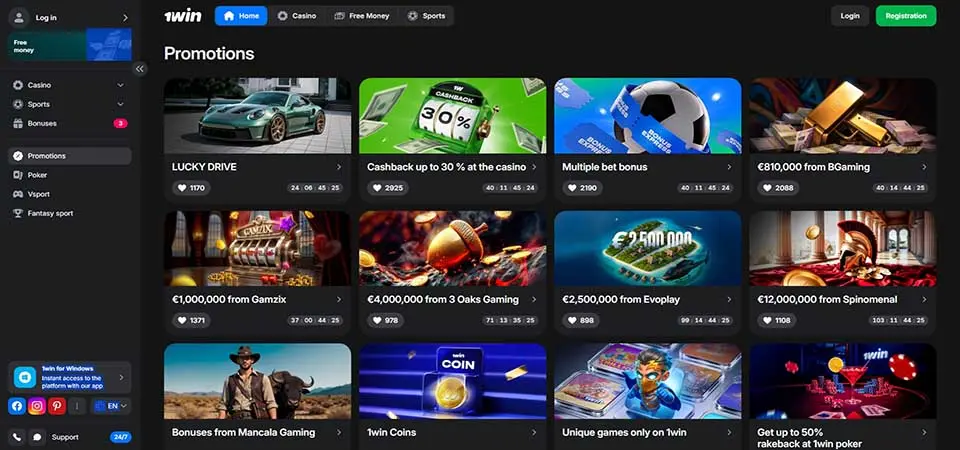Switch to the Free Money top tab
The width and height of the screenshot is (960, 450).
362,16
